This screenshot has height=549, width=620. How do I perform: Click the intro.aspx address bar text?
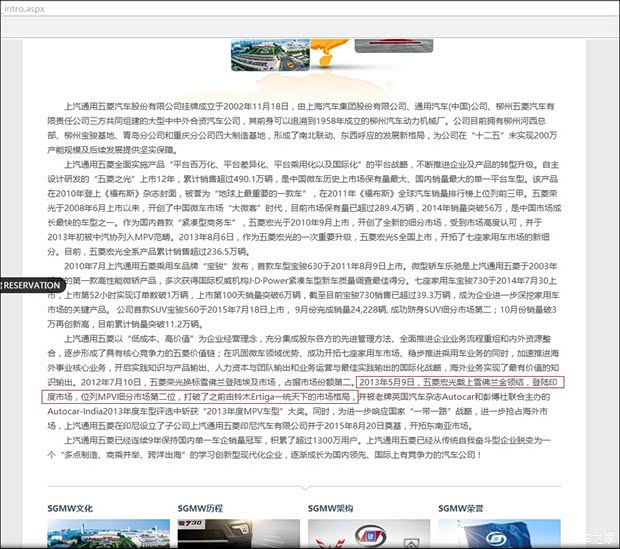point(24,9)
